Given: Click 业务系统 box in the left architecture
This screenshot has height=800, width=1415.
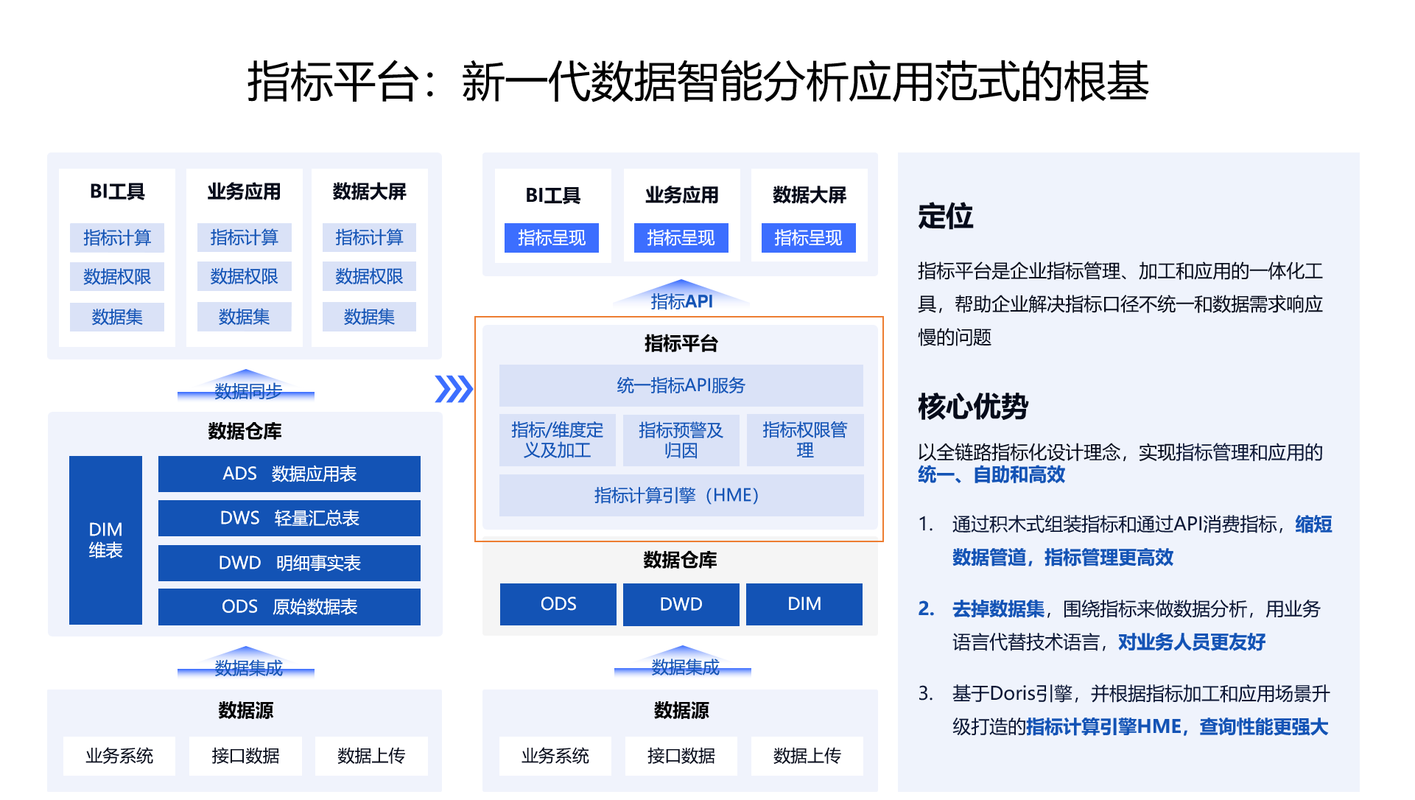Looking at the screenshot, I should [x=120, y=756].
